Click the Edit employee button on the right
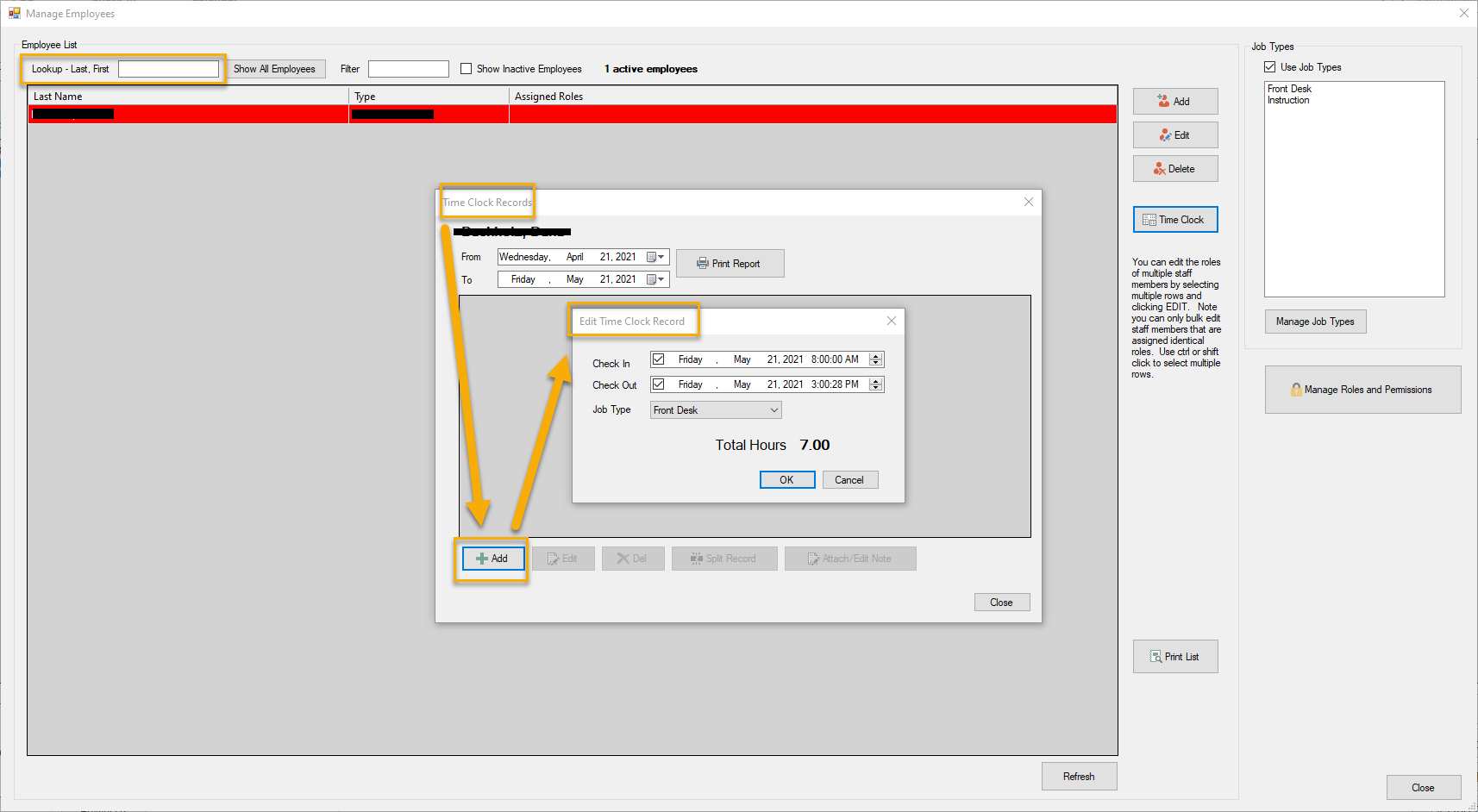The height and width of the screenshot is (812, 1478). [x=1175, y=135]
